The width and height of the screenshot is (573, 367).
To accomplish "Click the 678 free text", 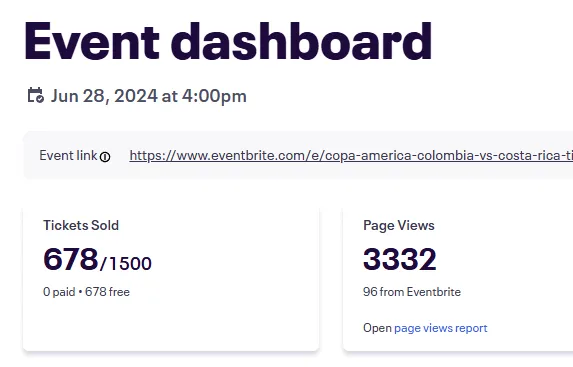I will (x=107, y=292).
